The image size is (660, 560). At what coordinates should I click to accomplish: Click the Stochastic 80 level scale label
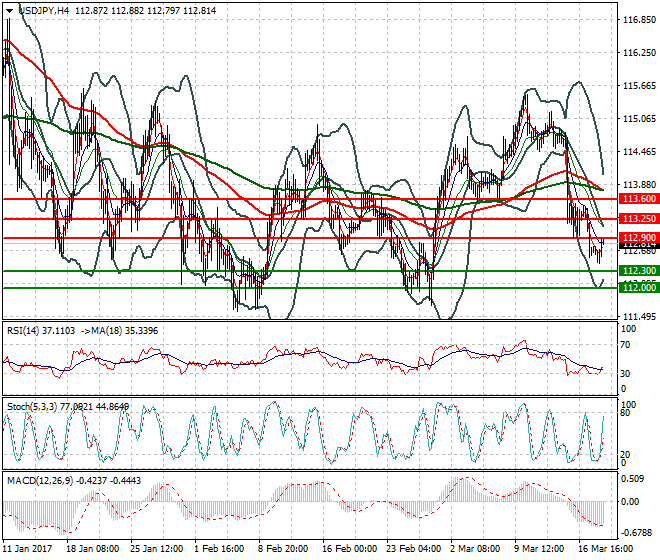(626, 412)
